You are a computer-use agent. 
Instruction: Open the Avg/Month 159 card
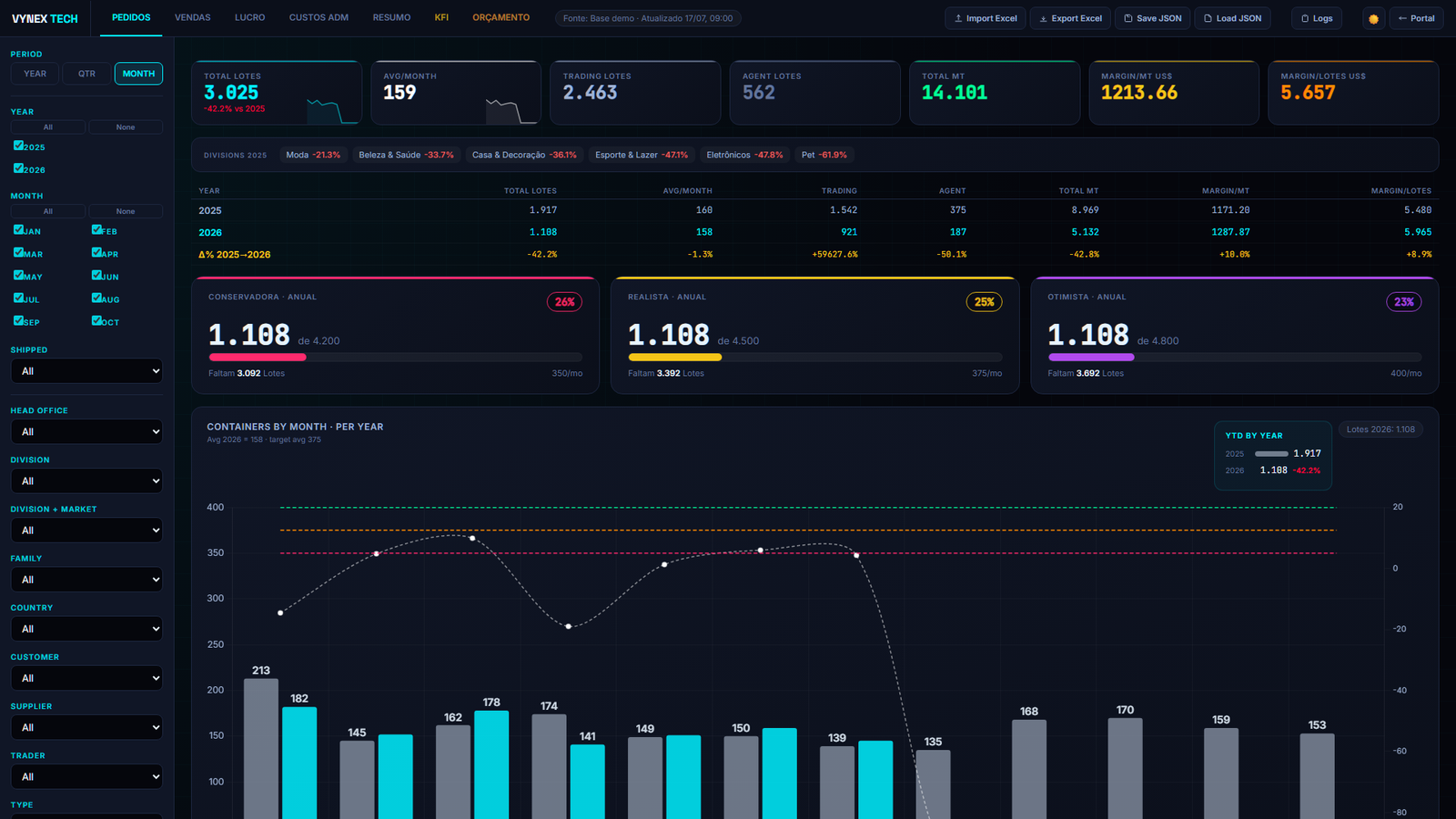[x=456, y=93]
